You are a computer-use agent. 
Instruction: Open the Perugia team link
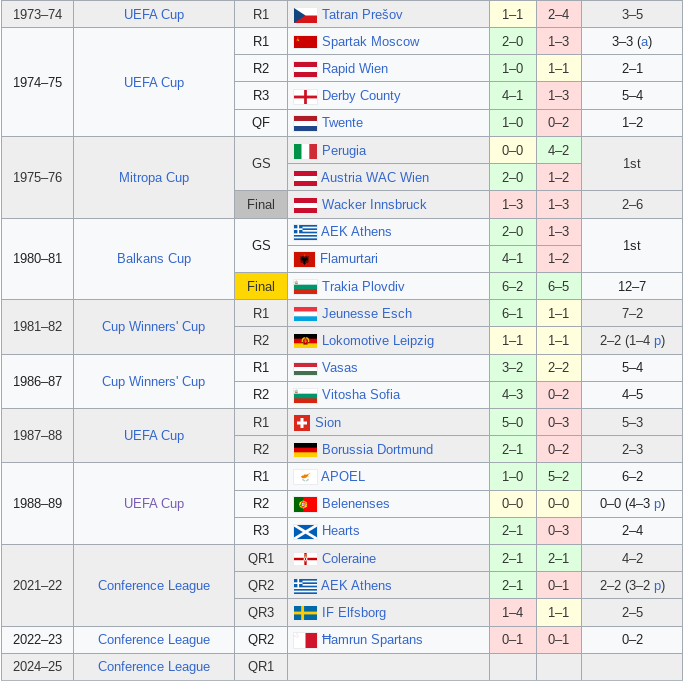[x=344, y=151]
